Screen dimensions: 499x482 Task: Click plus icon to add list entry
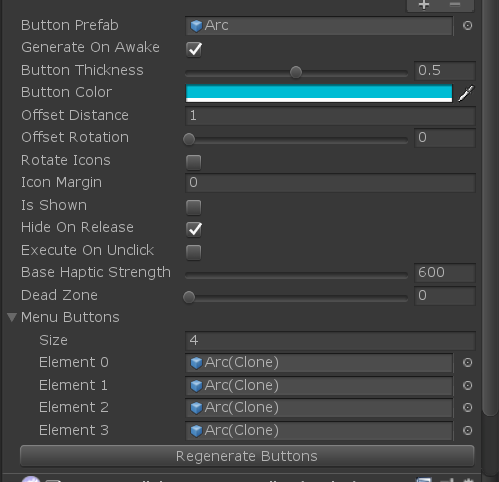point(424,5)
